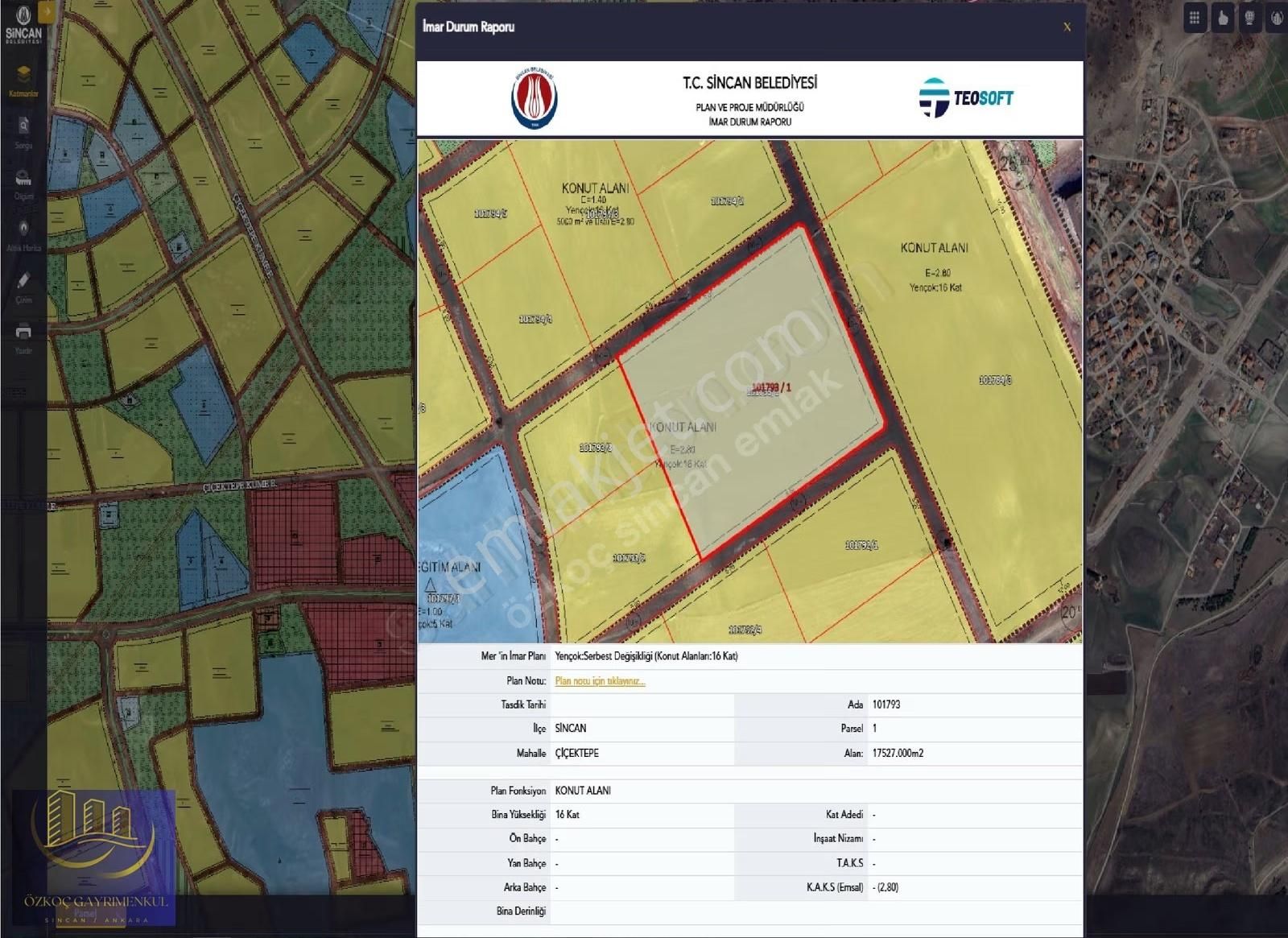Click the globe icon in top toolbar
Image resolution: width=1288 pixels, height=938 pixels.
coord(1250,18)
